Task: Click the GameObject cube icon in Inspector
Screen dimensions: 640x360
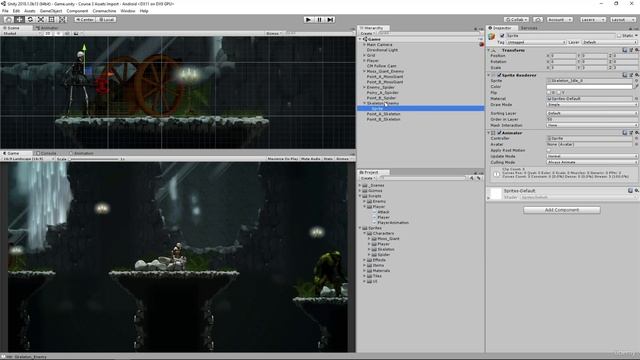Action: [x=492, y=36]
